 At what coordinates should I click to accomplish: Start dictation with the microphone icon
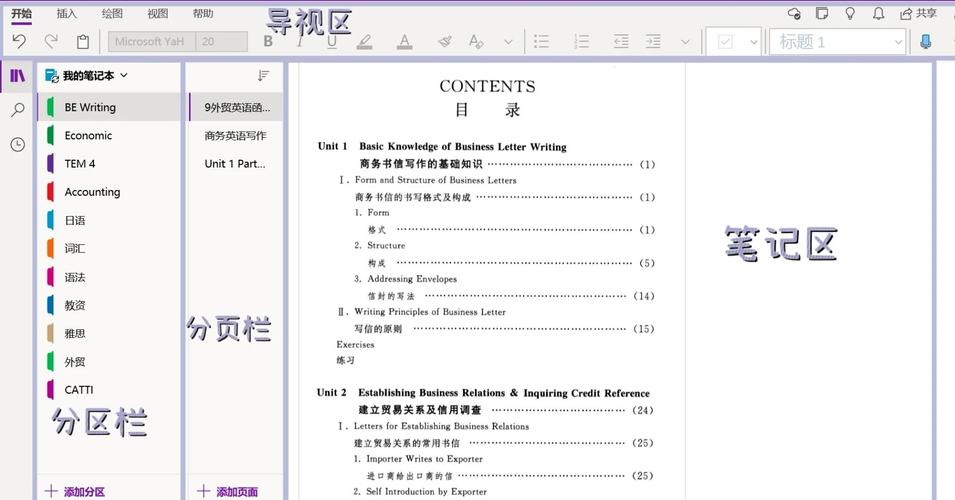tap(926, 41)
